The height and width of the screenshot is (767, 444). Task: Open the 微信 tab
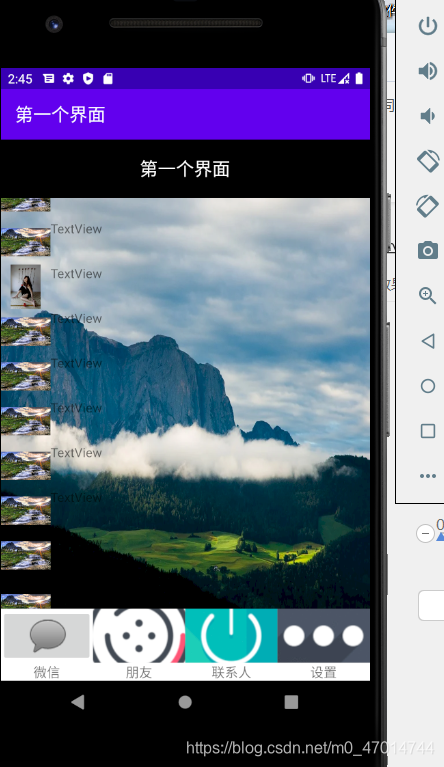[x=46, y=645]
